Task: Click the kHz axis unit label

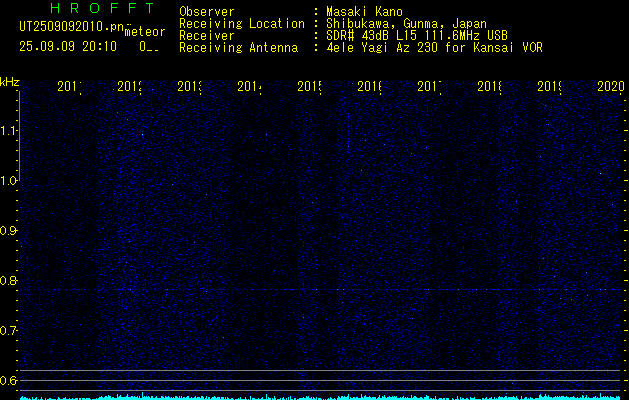Action: click(10, 83)
